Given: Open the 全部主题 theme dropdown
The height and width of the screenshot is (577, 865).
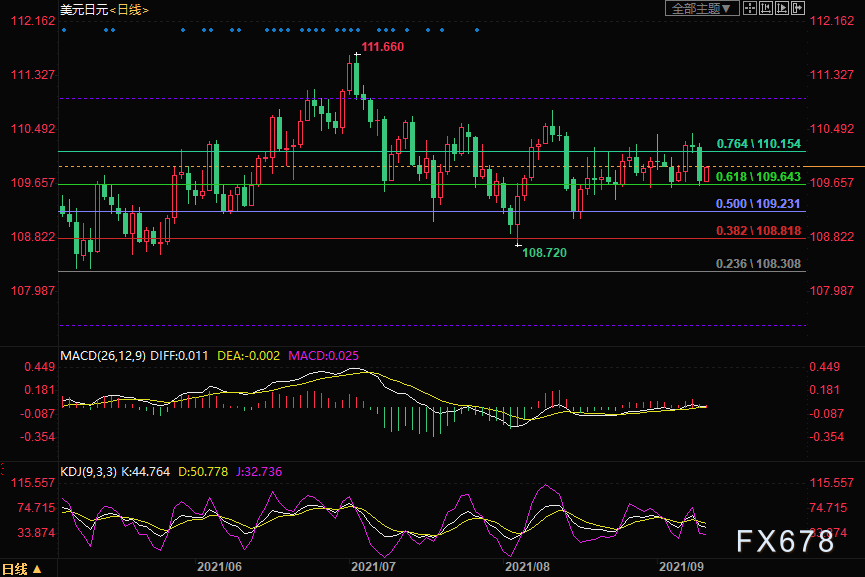Looking at the screenshot, I should [x=702, y=8].
